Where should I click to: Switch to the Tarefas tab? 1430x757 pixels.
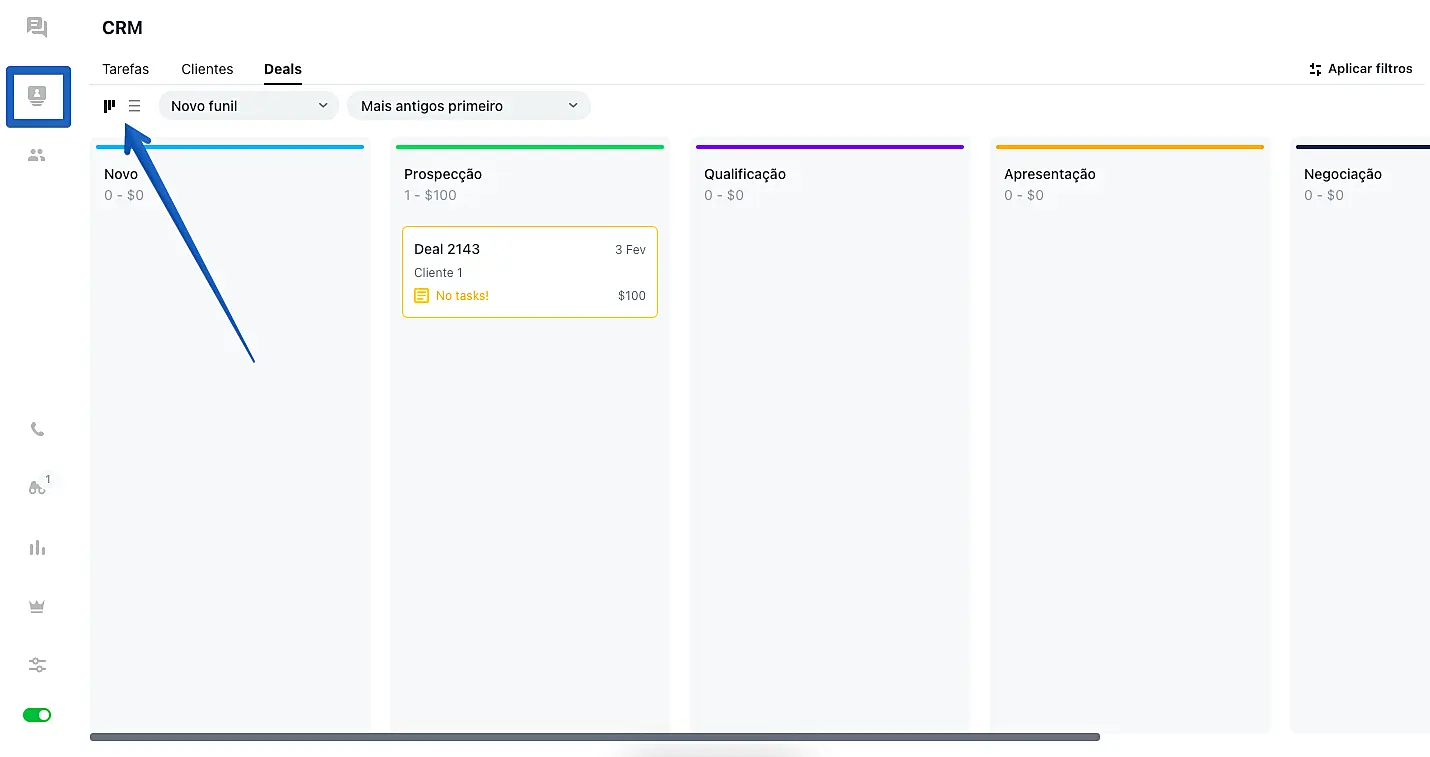125,69
